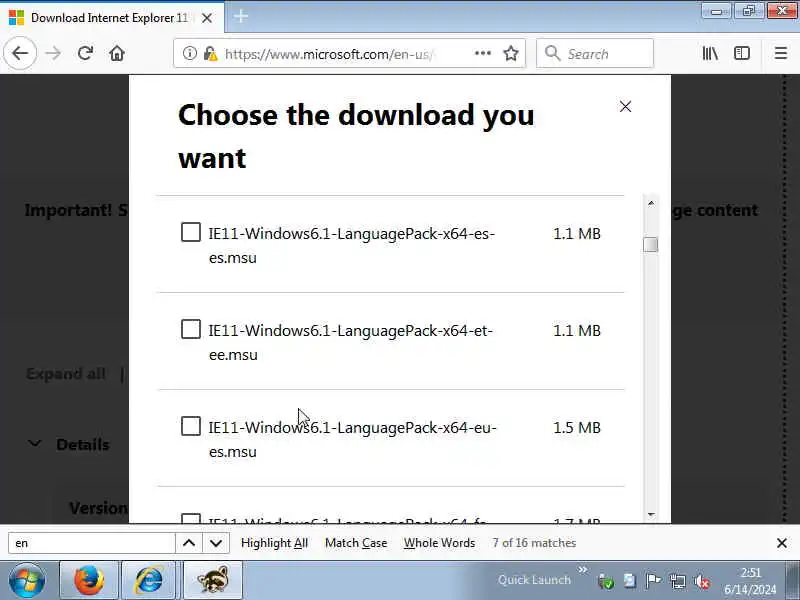This screenshot has height=600, width=800.
Task: Close the download chooser dialog
Action: click(x=626, y=106)
